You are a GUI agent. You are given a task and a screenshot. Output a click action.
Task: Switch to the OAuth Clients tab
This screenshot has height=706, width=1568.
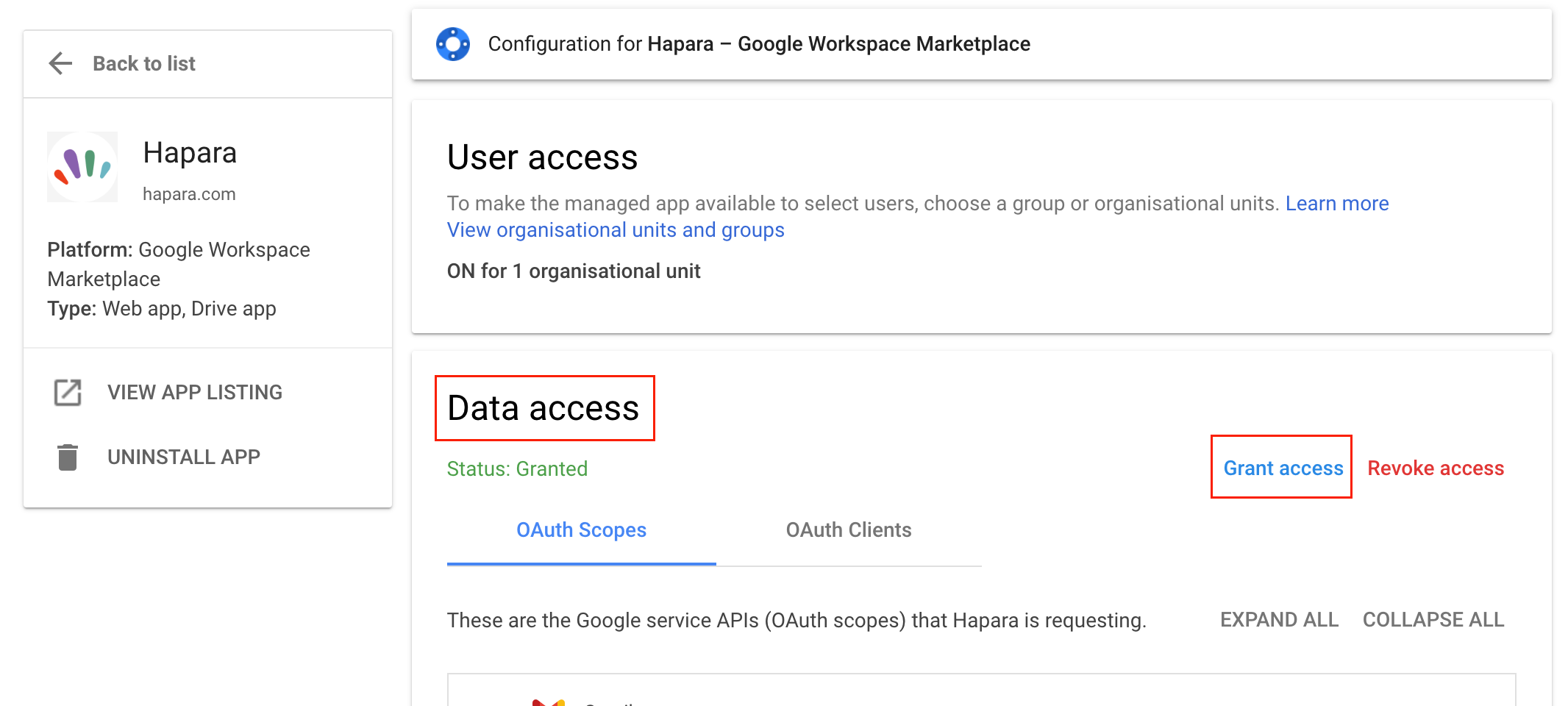click(x=849, y=530)
